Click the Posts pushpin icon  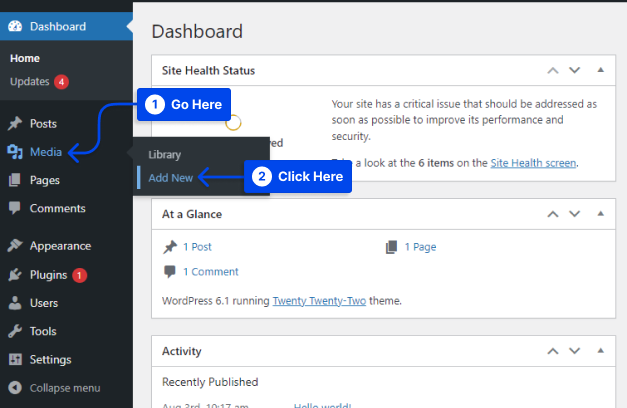[15, 124]
